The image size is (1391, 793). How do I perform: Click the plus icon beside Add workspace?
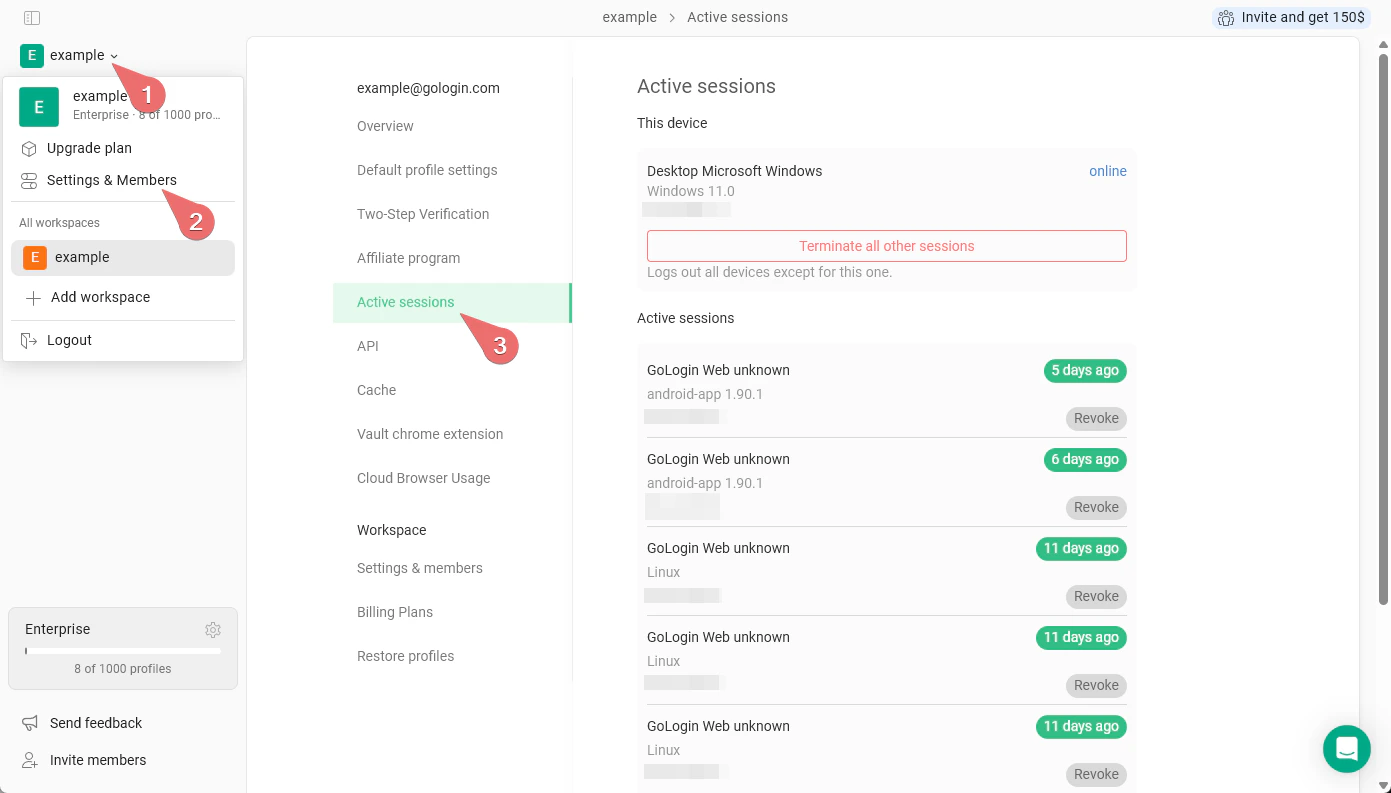coord(33,297)
